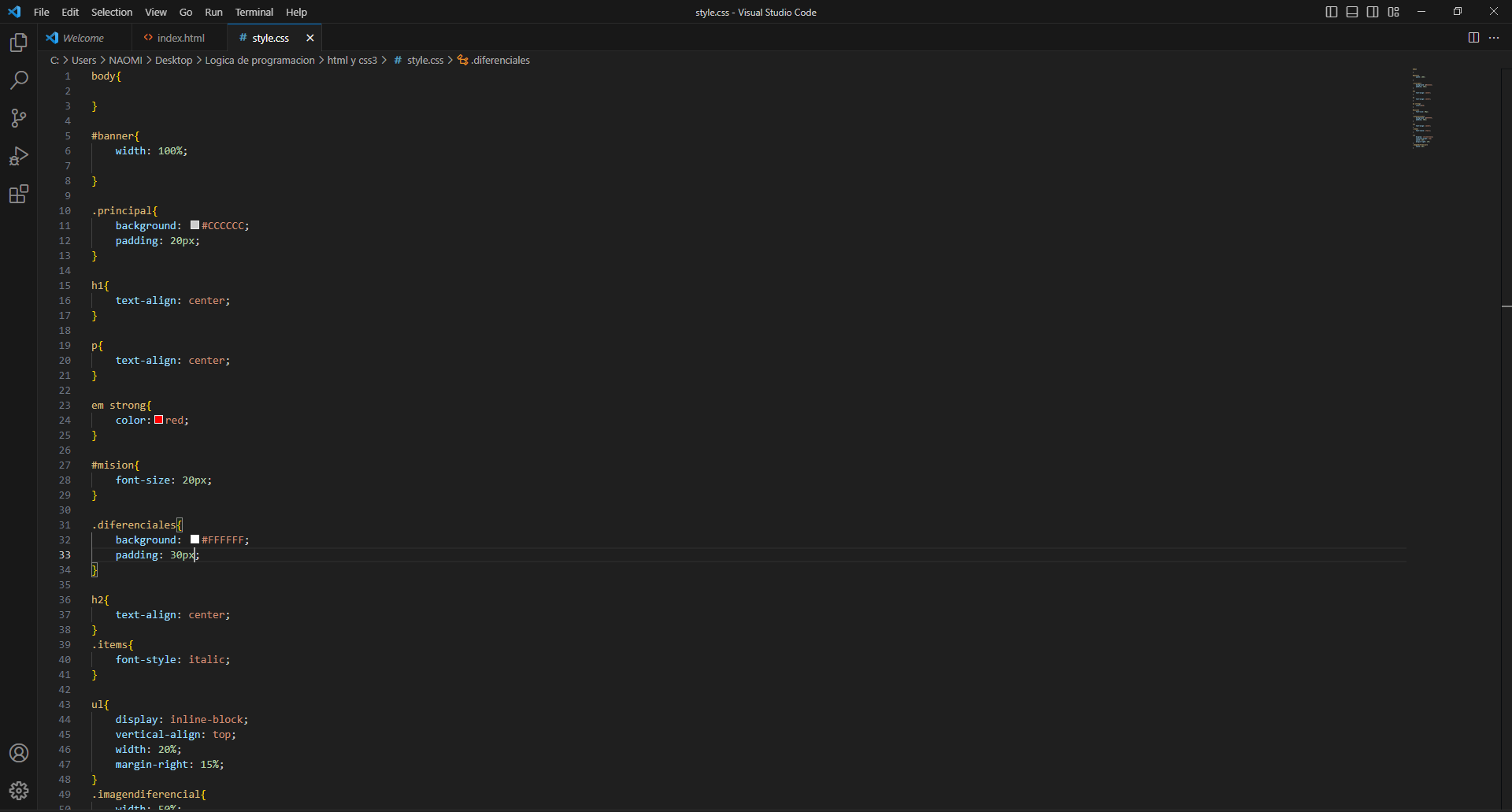Open the Customize Layout control
The image size is (1512, 812).
click(x=1394, y=12)
